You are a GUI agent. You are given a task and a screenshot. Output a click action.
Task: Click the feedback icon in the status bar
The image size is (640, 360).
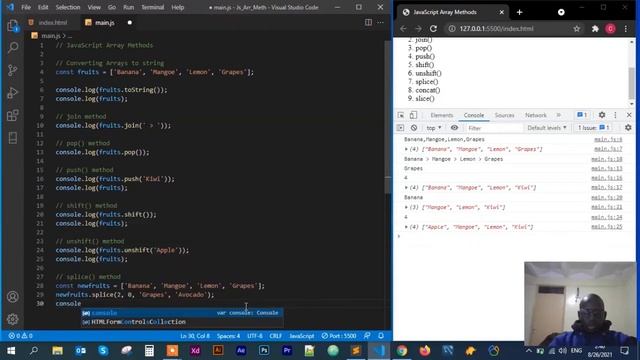tap(367, 336)
